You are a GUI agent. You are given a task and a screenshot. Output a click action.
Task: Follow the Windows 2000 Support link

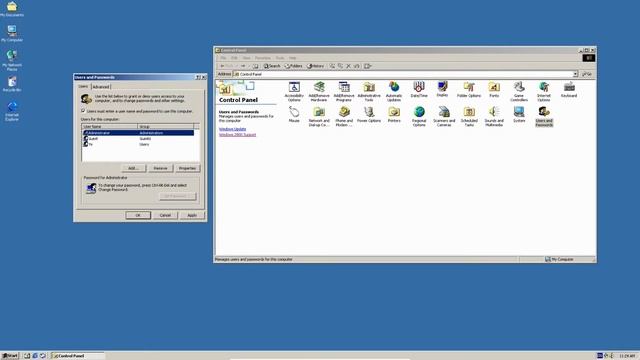click(x=238, y=135)
